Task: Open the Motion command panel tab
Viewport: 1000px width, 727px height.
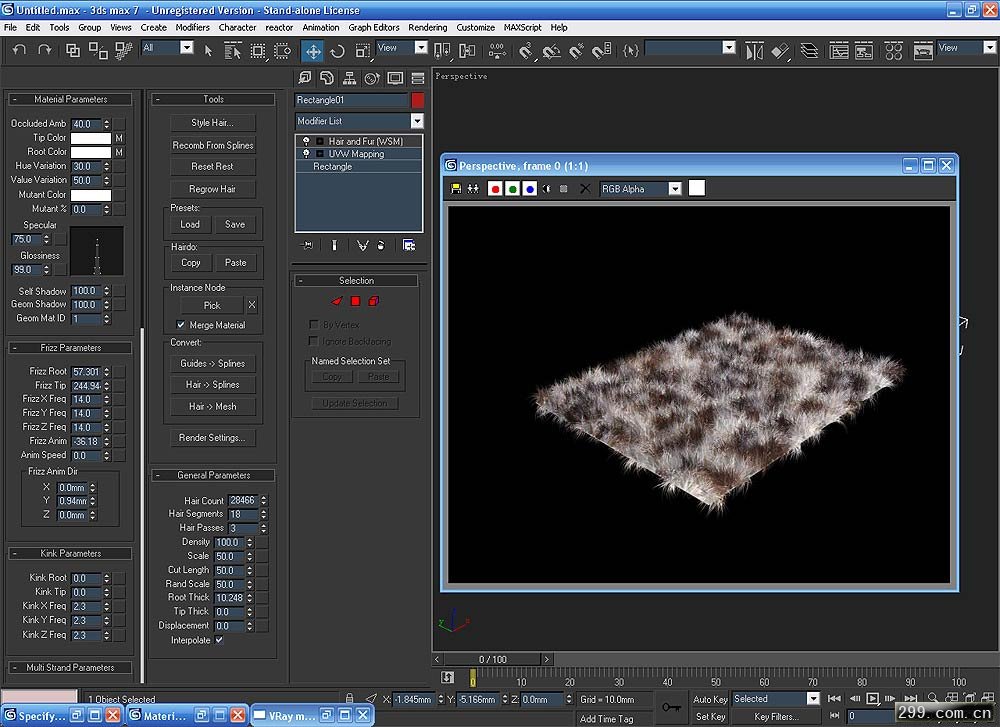Action: point(372,78)
